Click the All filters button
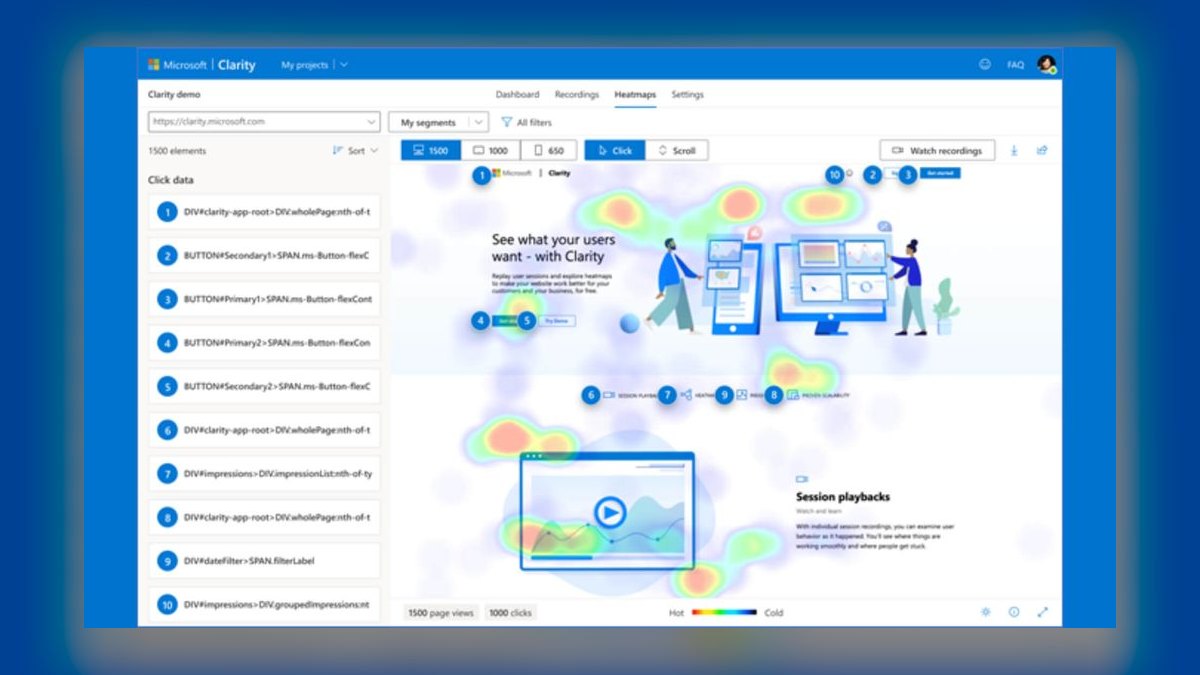1200x675 pixels. [526, 122]
